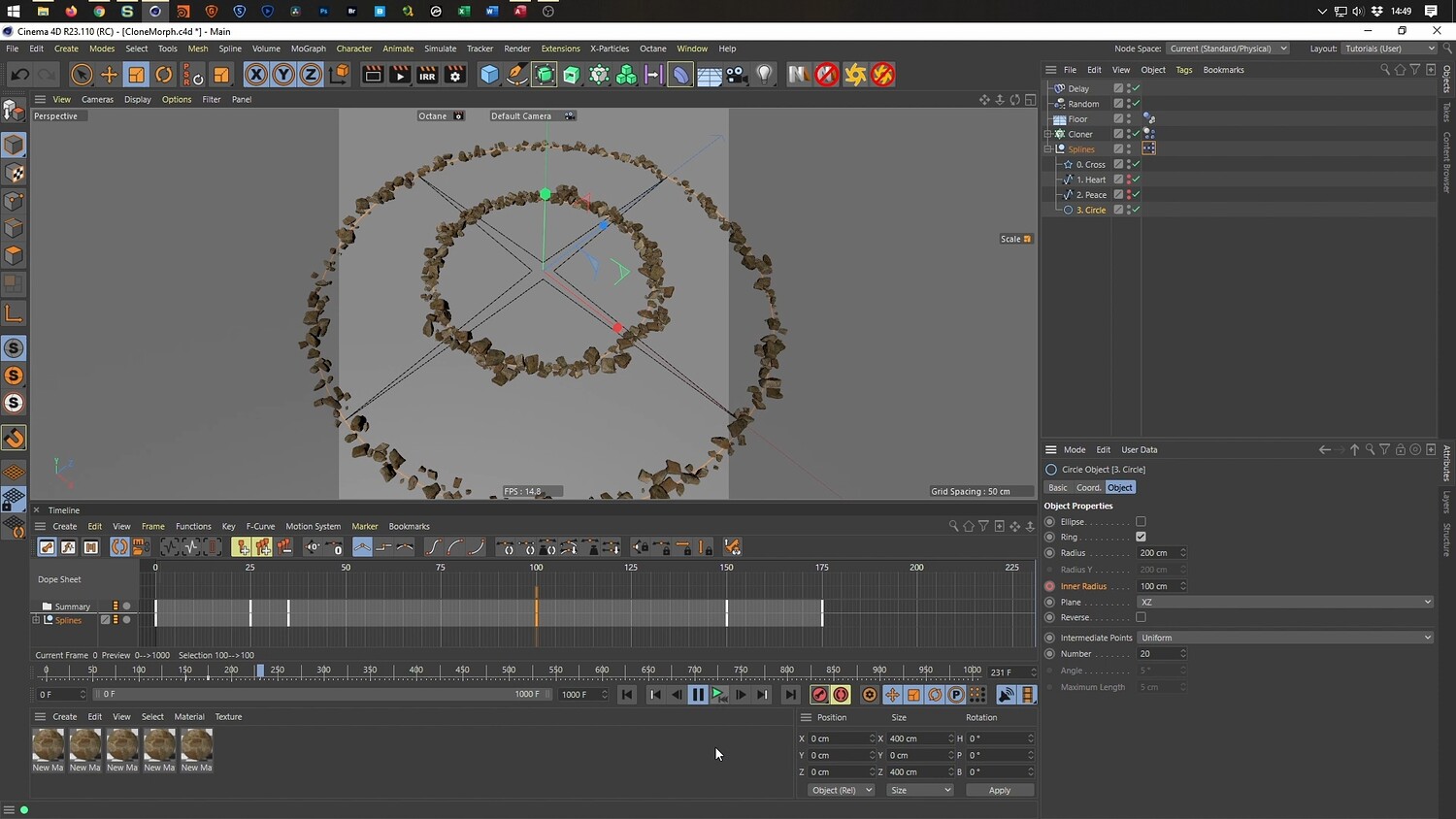Add a Light object
The image size is (1456, 819).
(x=765, y=75)
